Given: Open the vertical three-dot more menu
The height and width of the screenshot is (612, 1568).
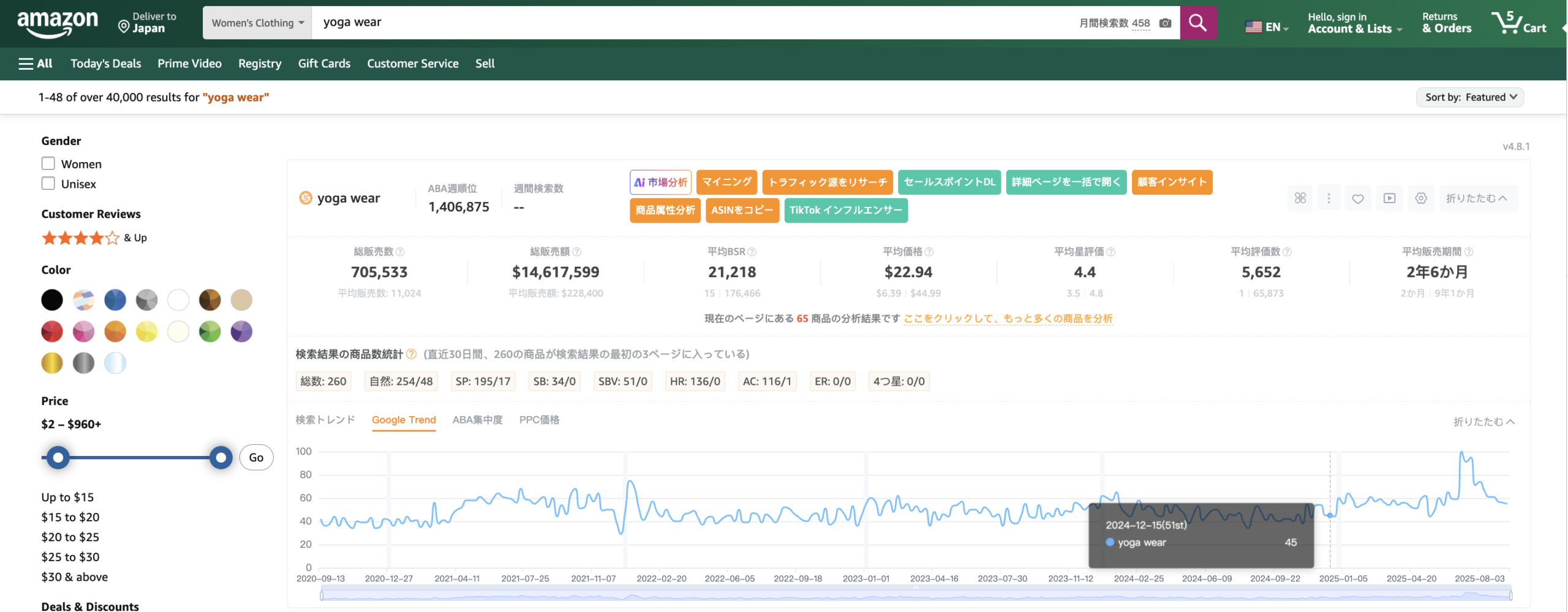Looking at the screenshot, I should click(1329, 198).
